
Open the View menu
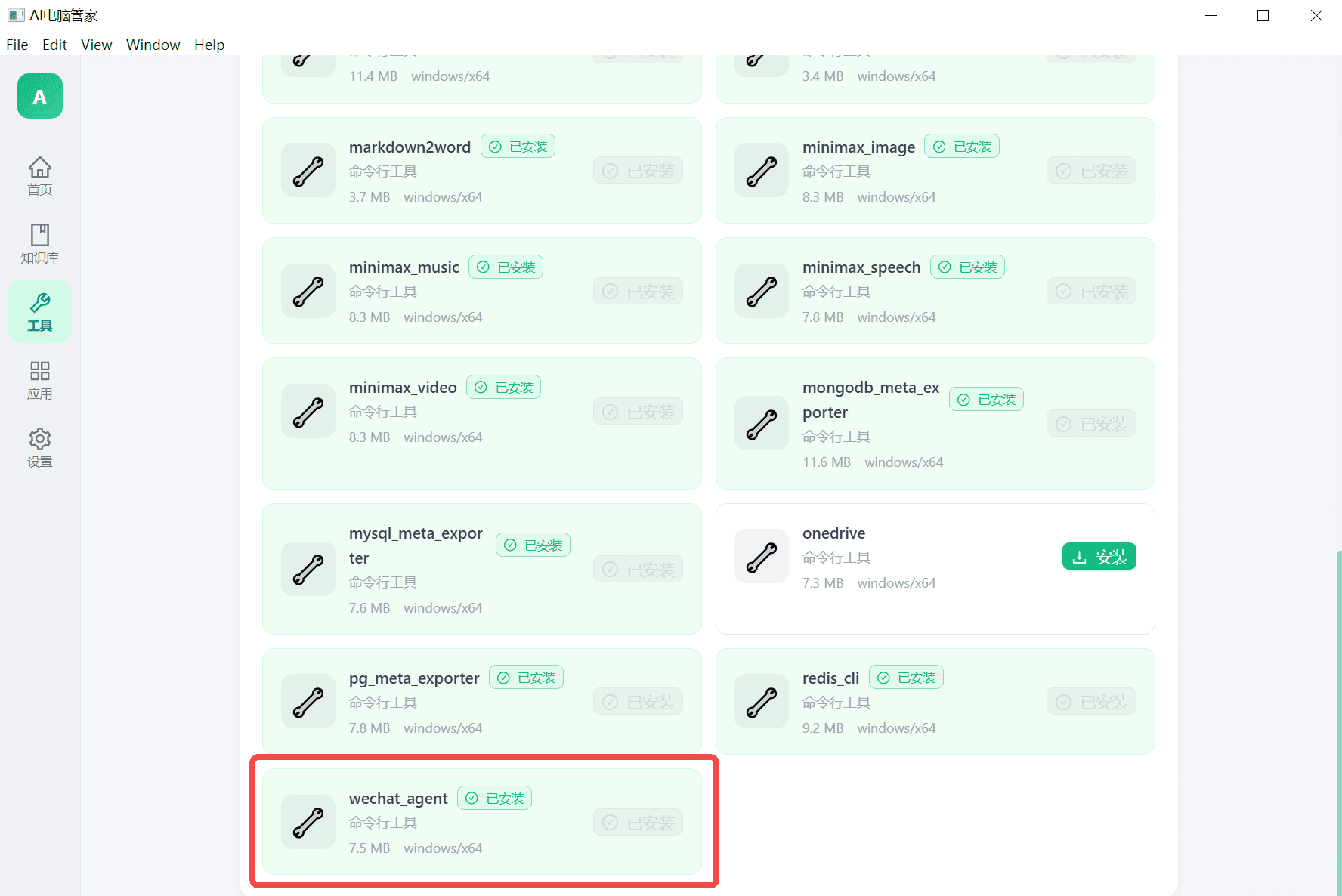click(x=97, y=45)
